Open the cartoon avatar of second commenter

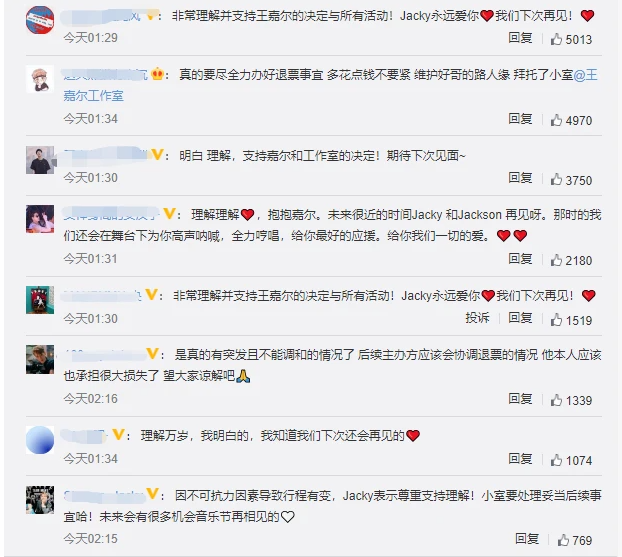point(40,79)
